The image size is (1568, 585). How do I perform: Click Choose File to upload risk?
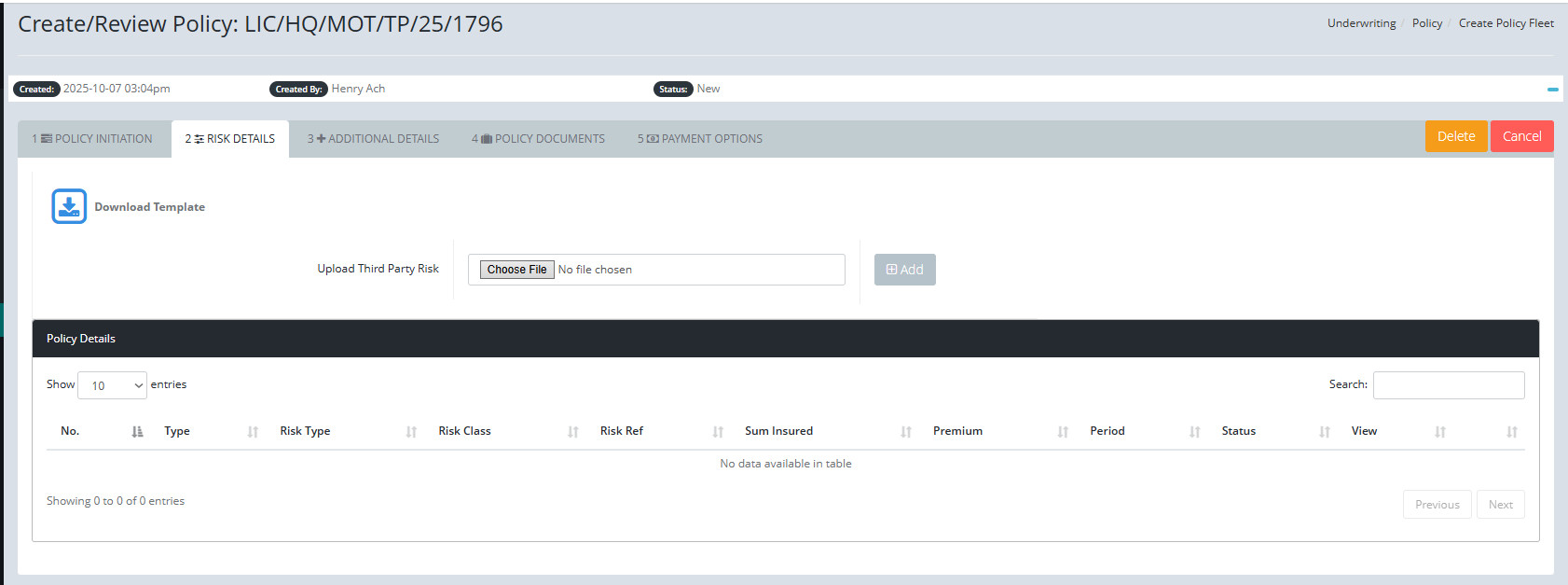coord(517,270)
